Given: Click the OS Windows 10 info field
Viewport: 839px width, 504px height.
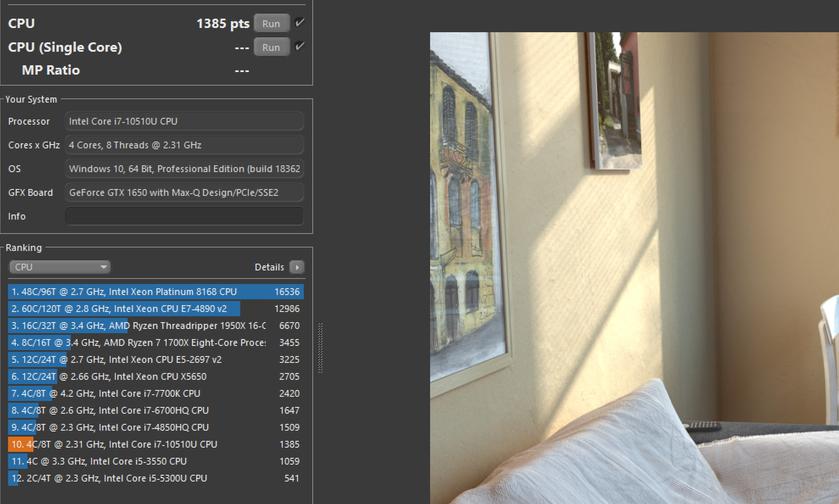Looking at the screenshot, I should pyautogui.click(x=184, y=169).
